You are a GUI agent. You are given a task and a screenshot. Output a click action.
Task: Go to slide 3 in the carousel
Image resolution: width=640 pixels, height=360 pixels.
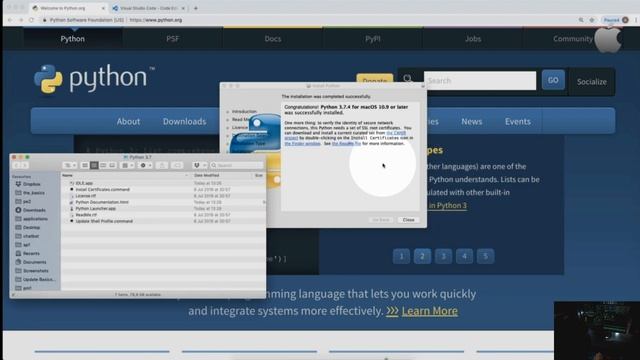[443, 256]
